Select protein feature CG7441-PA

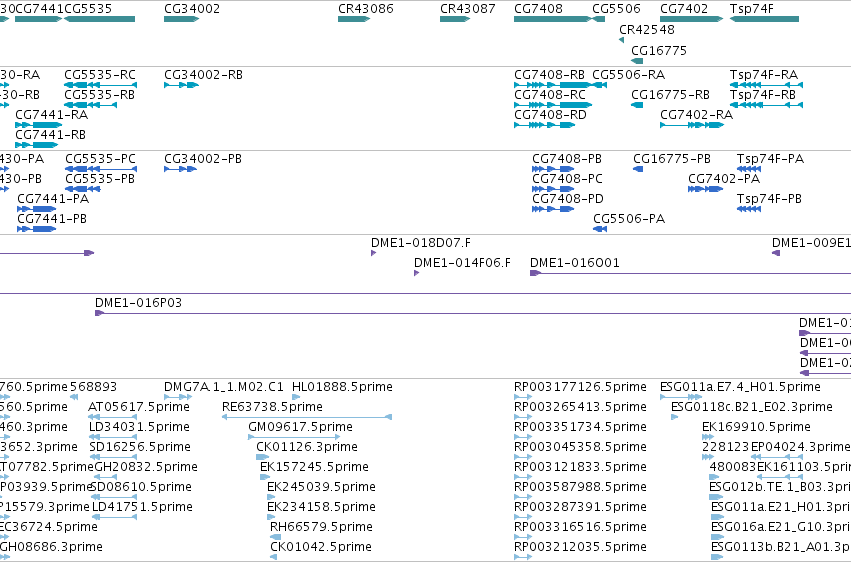point(36,209)
